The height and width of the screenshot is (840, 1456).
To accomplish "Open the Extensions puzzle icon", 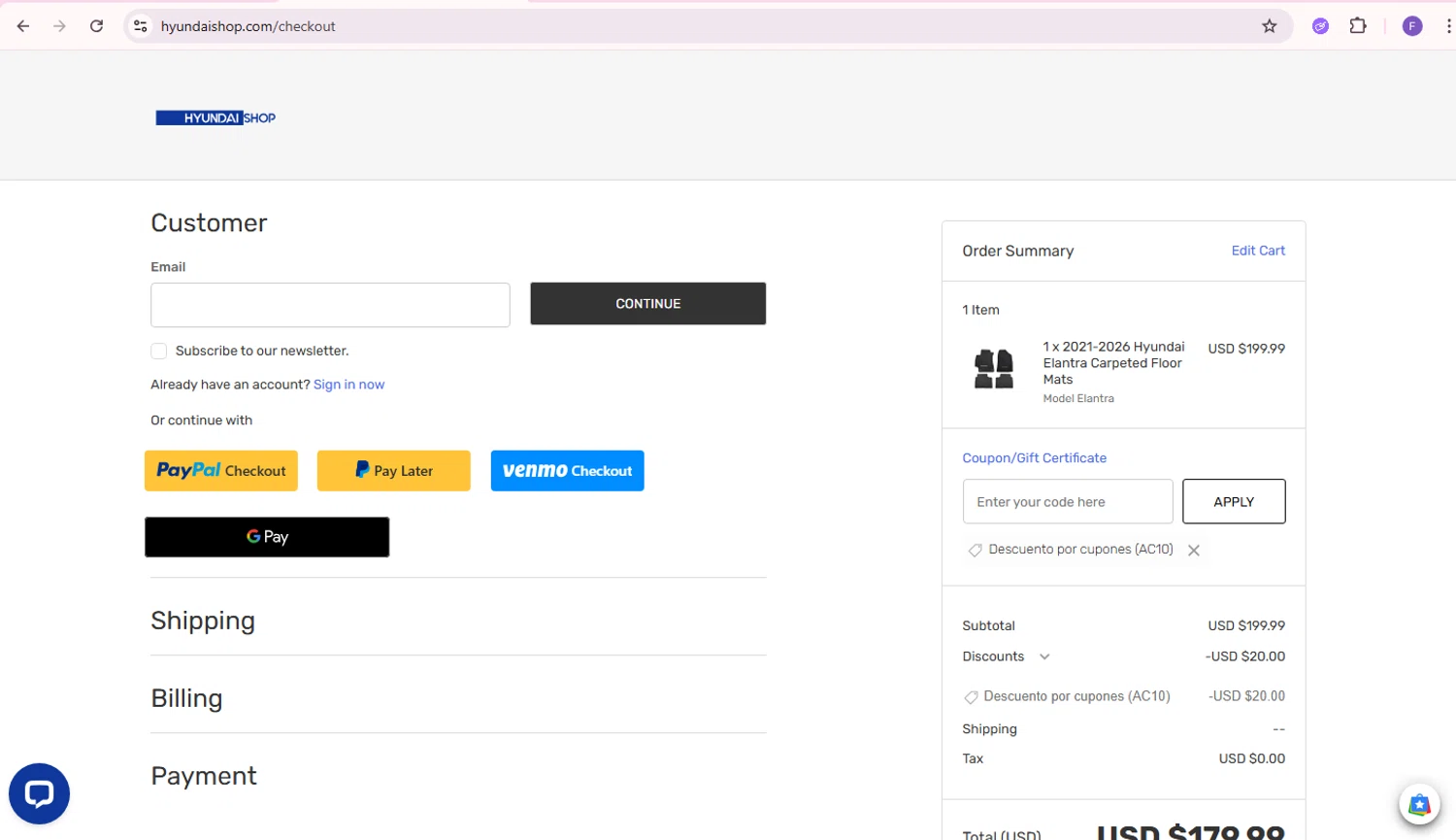I will point(1358,26).
